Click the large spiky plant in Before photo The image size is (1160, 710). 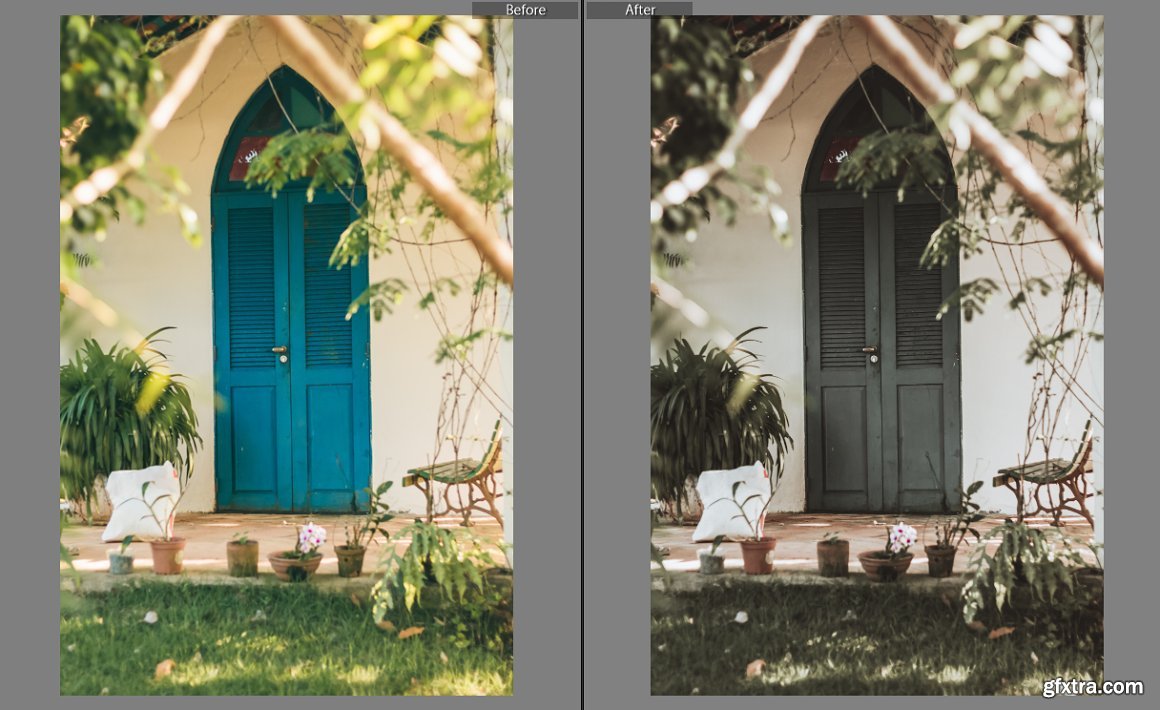coord(125,410)
